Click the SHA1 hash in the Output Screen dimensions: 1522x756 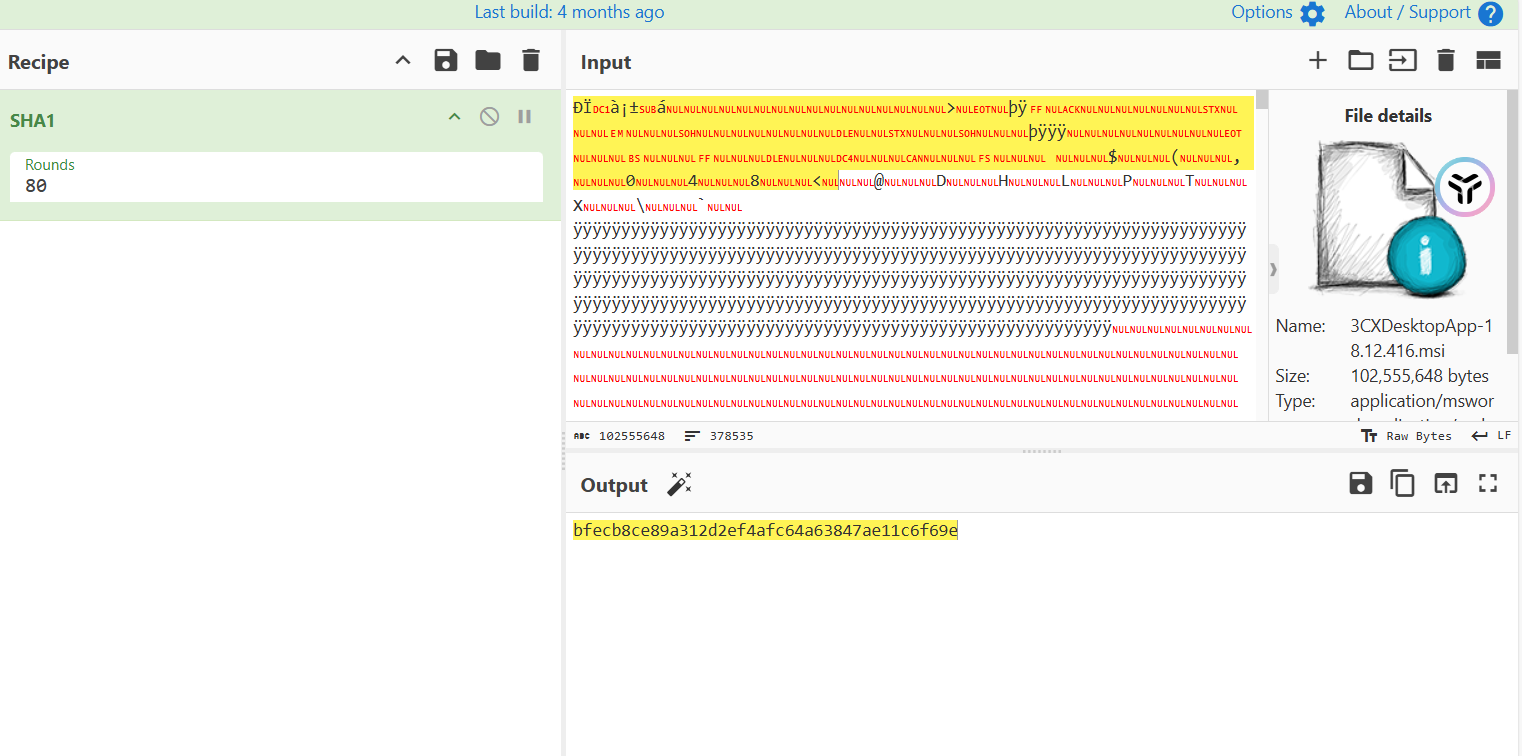click(x=765, y=530)
